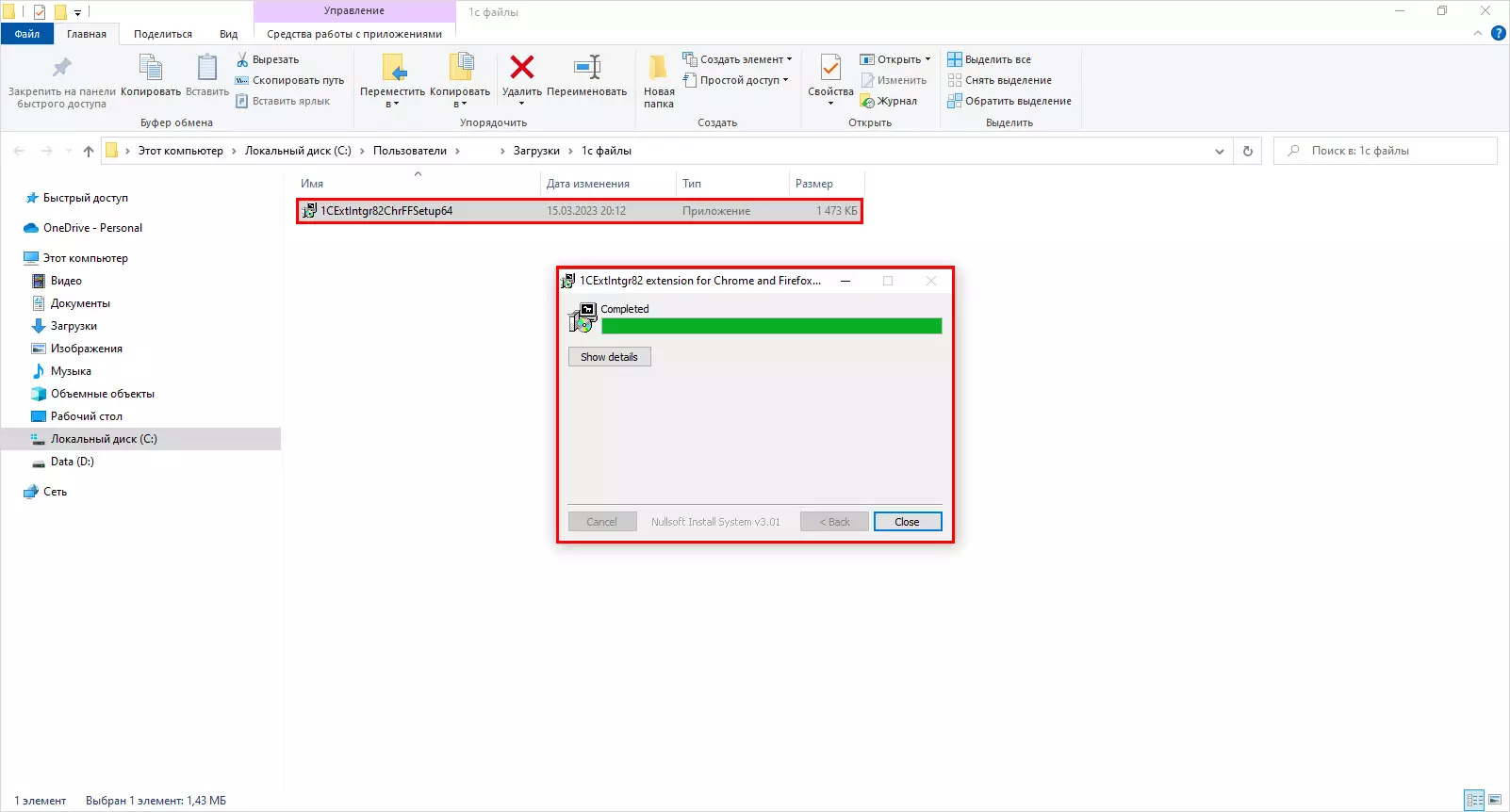The image size is (1510, 812).
Task: Open Документы folder in sidebar
Action: [x=80, y=303]
